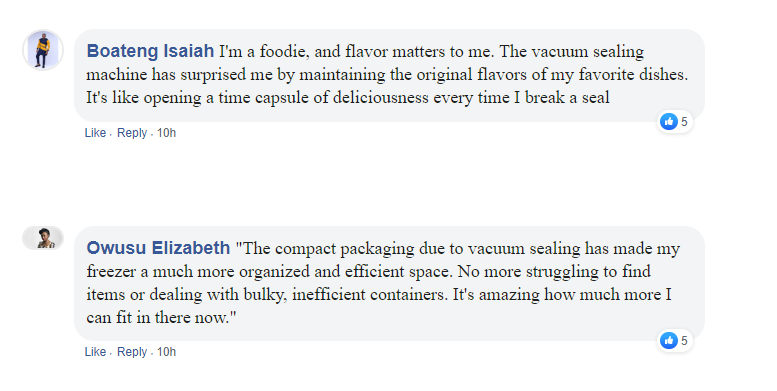Click the thumbs-up reaction icon on Boateng Isaiah's comment
Viewport: 777px width, 391px height.
[668, 121]
